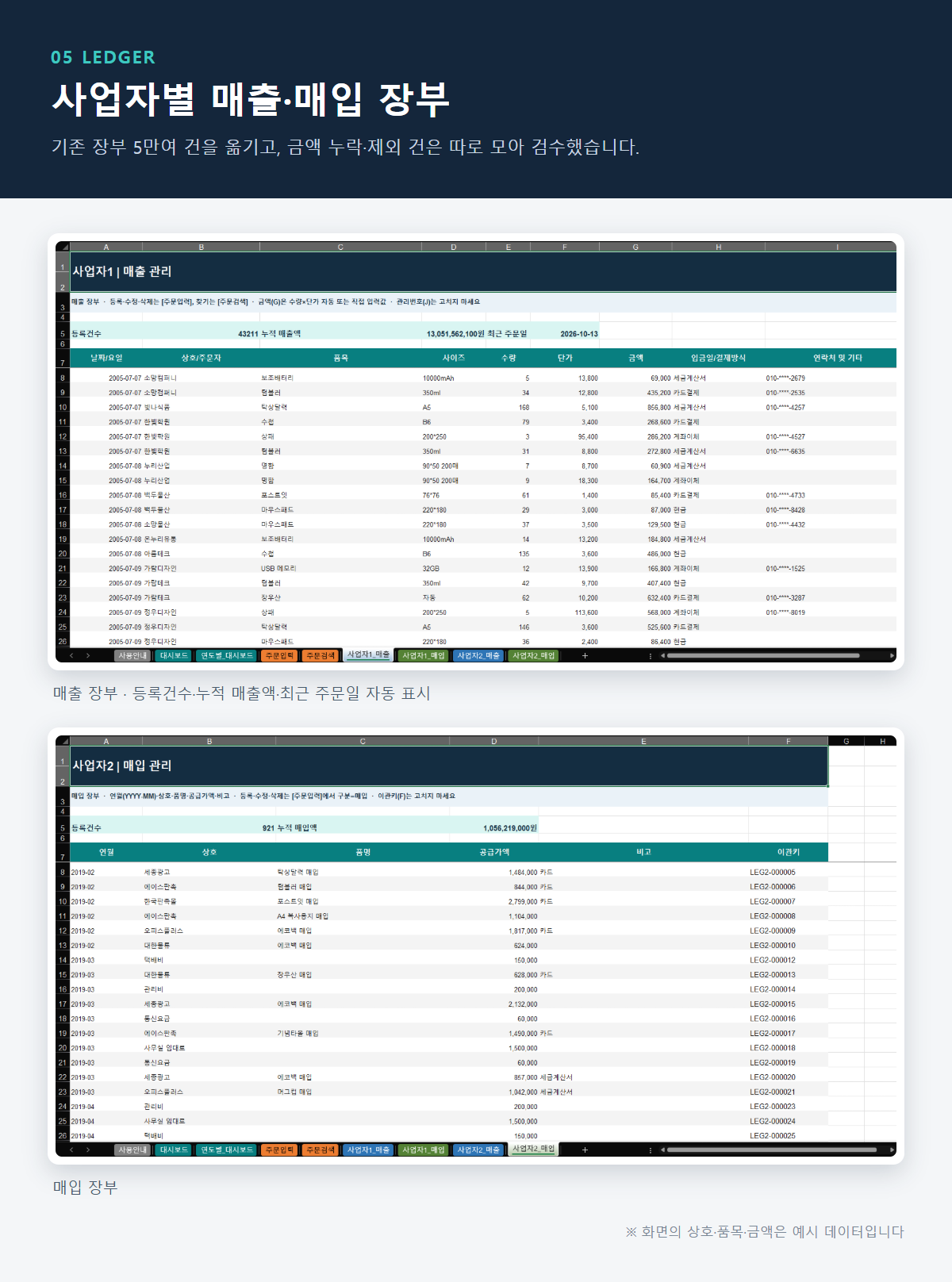Open 사업자1_매출 tab in 매입 관리 spreadsheet
This screenshot has height=1282, width=952.
point(369,1150)
